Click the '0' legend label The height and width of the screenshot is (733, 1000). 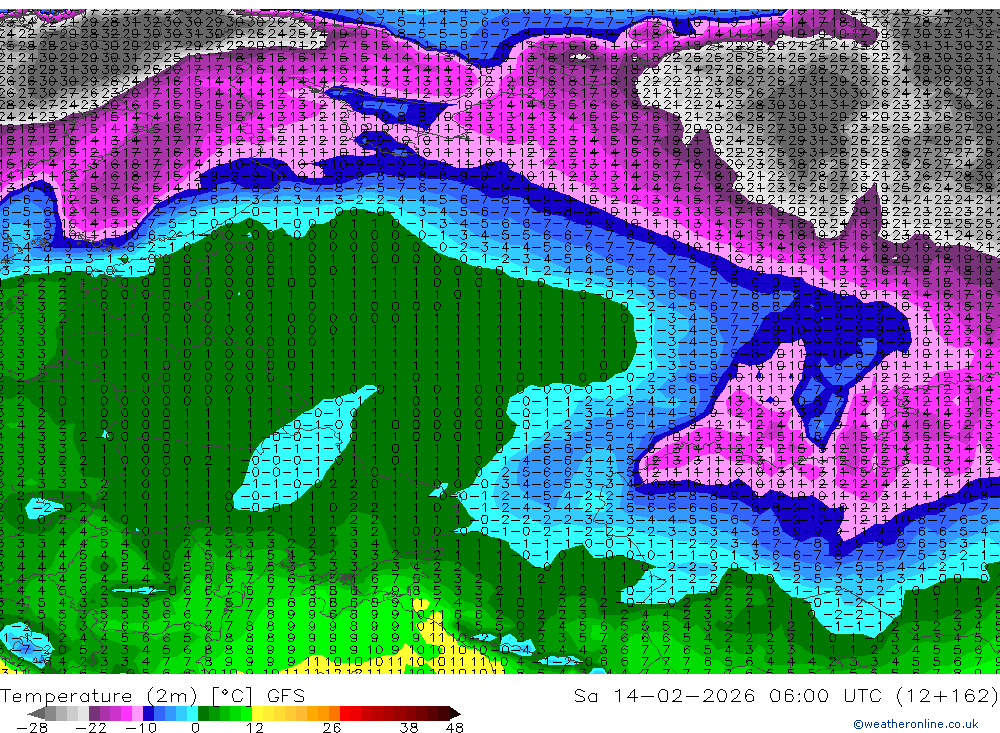(x=195, y=728)
